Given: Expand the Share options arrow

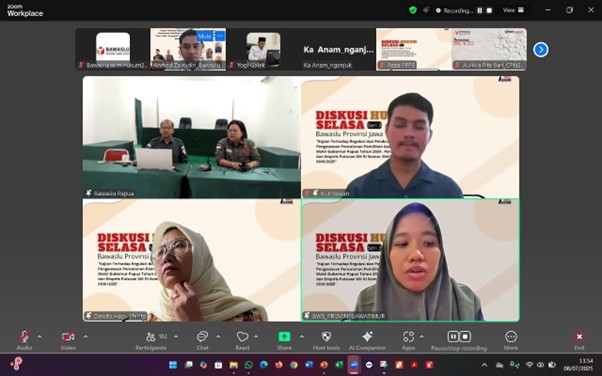Looking at the screenshot, I should coord(302,337).
